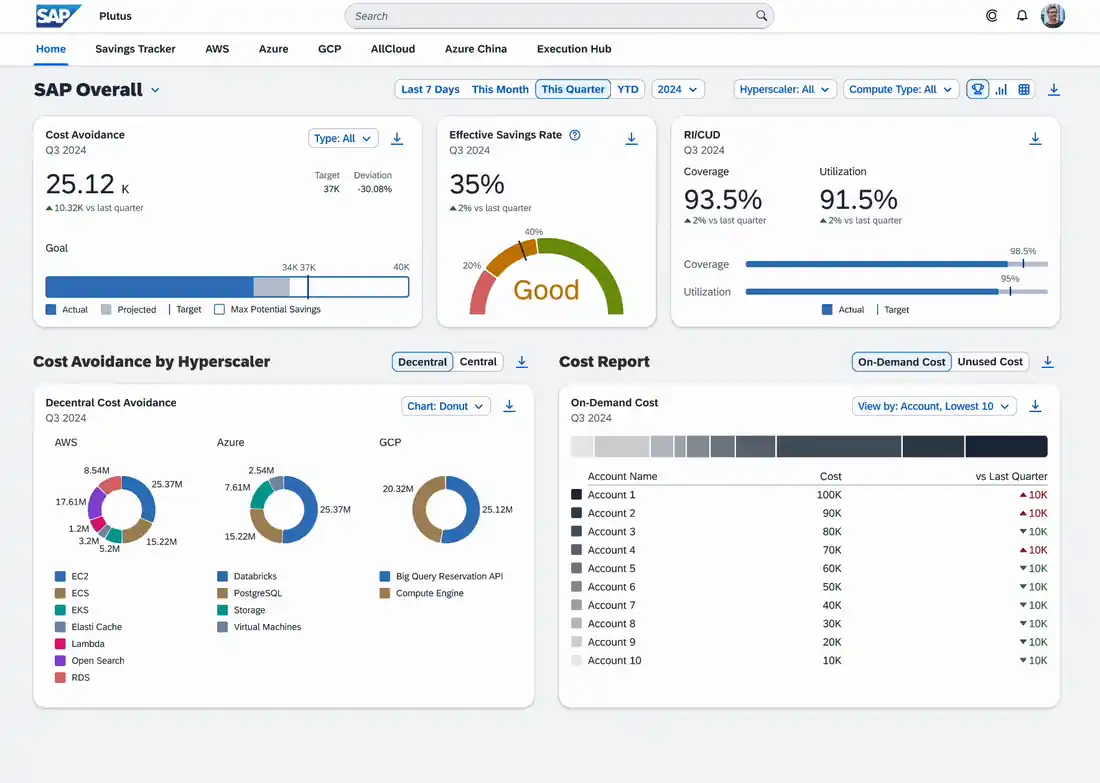Click the AWS donut chart
The width and height of the screenshot is (1100, 783).
tap(121, 509)
